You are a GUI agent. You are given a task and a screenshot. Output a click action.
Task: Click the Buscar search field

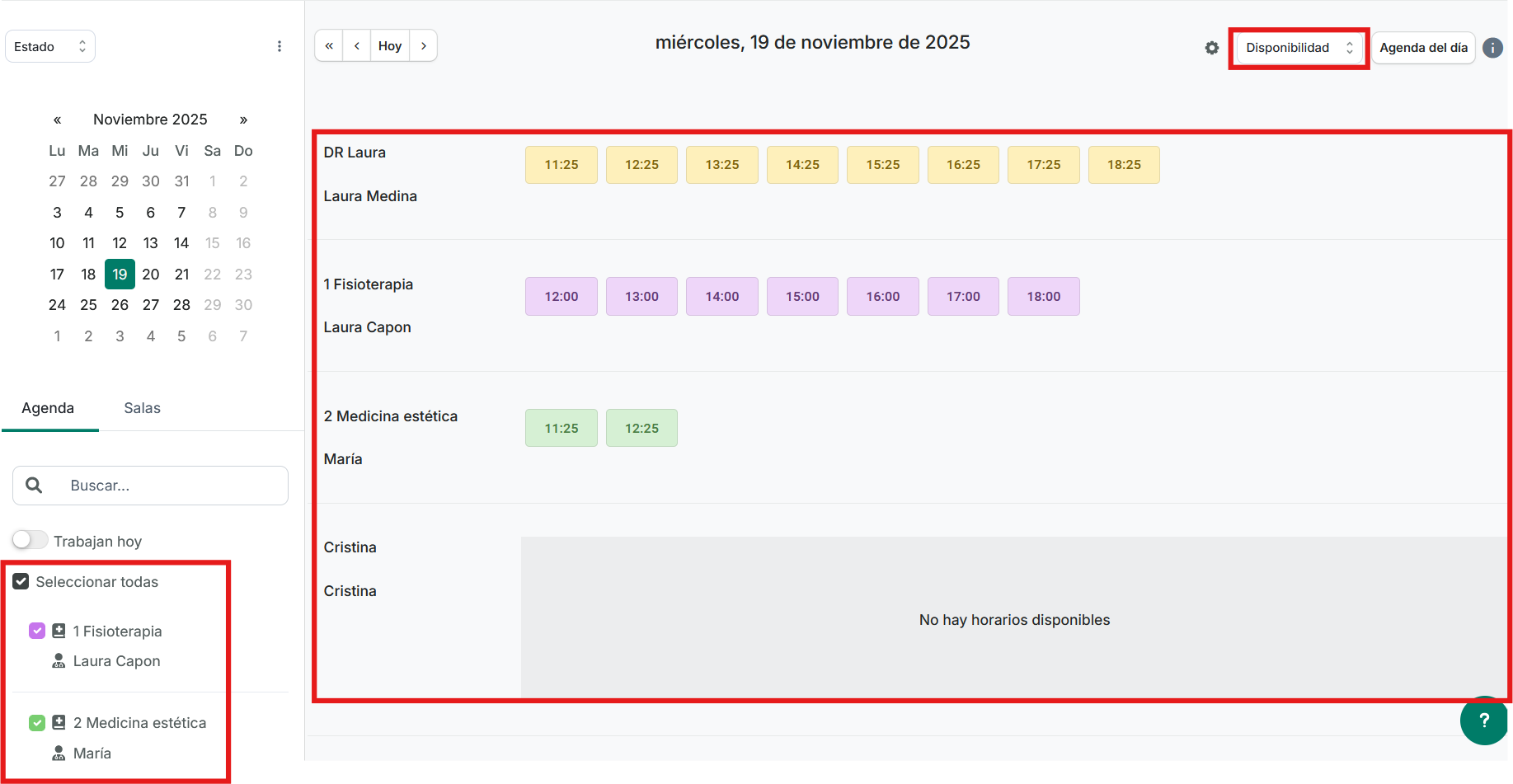(165, 486)
